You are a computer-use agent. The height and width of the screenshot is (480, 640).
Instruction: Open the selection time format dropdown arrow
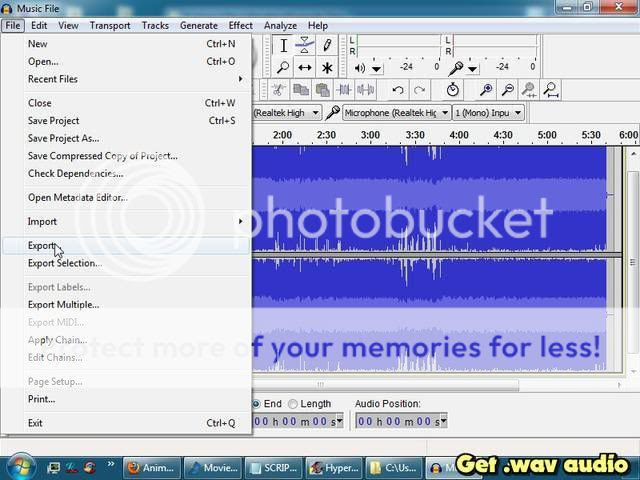point(340,421)
